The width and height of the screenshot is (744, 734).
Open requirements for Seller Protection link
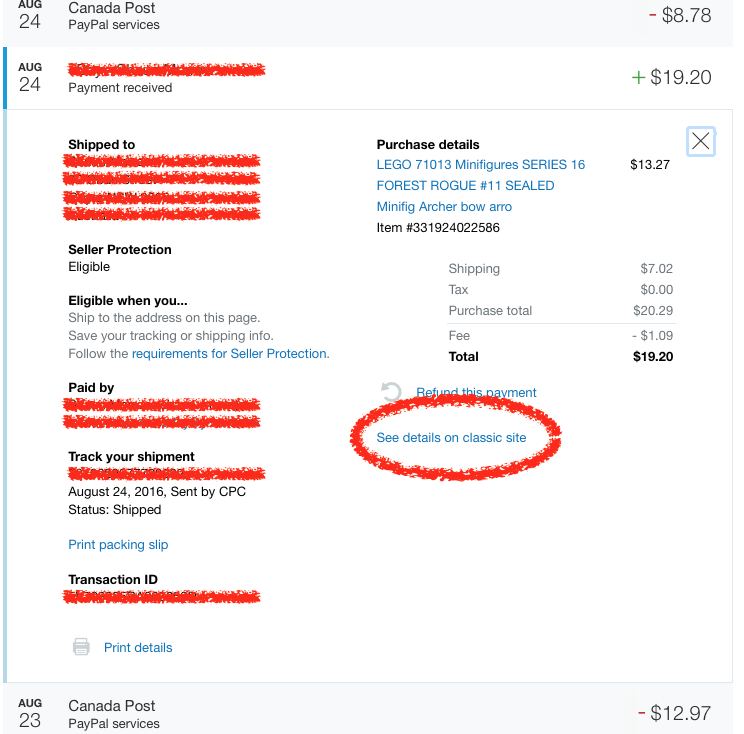pyautogui.click(x=229, y=353)
